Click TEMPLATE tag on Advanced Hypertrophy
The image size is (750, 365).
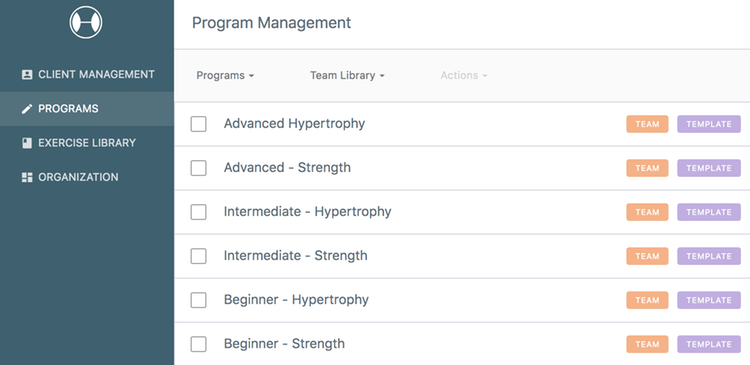[709, 124]
